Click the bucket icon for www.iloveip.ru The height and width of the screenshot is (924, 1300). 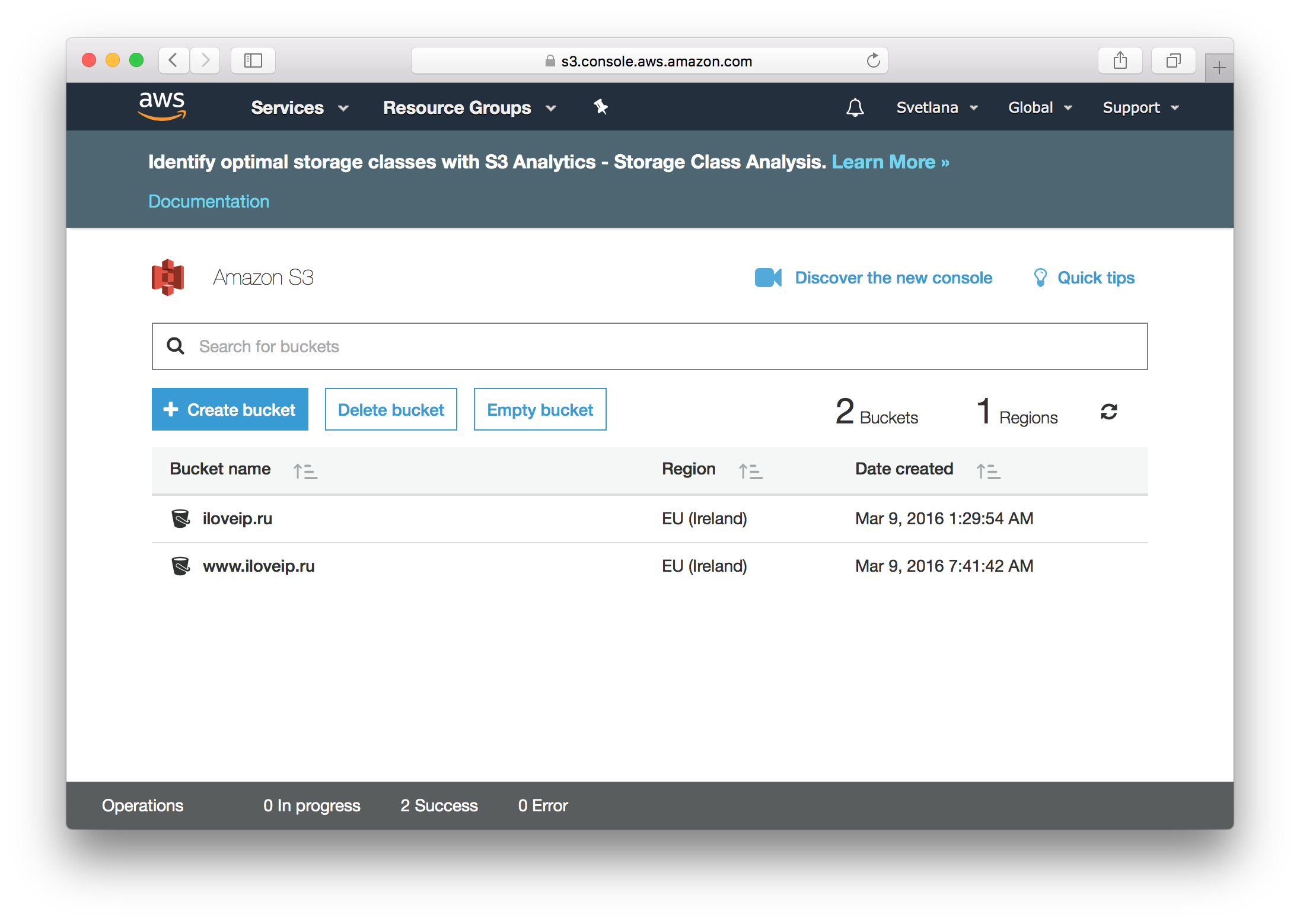[x=180, y=565]
